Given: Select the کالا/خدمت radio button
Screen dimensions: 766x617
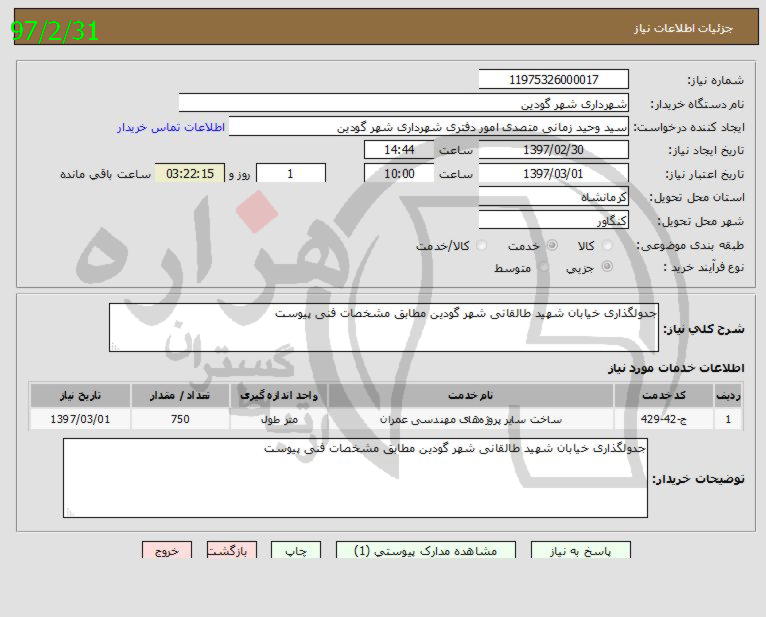Looking at the screenshot, I should tap(481, 245).
